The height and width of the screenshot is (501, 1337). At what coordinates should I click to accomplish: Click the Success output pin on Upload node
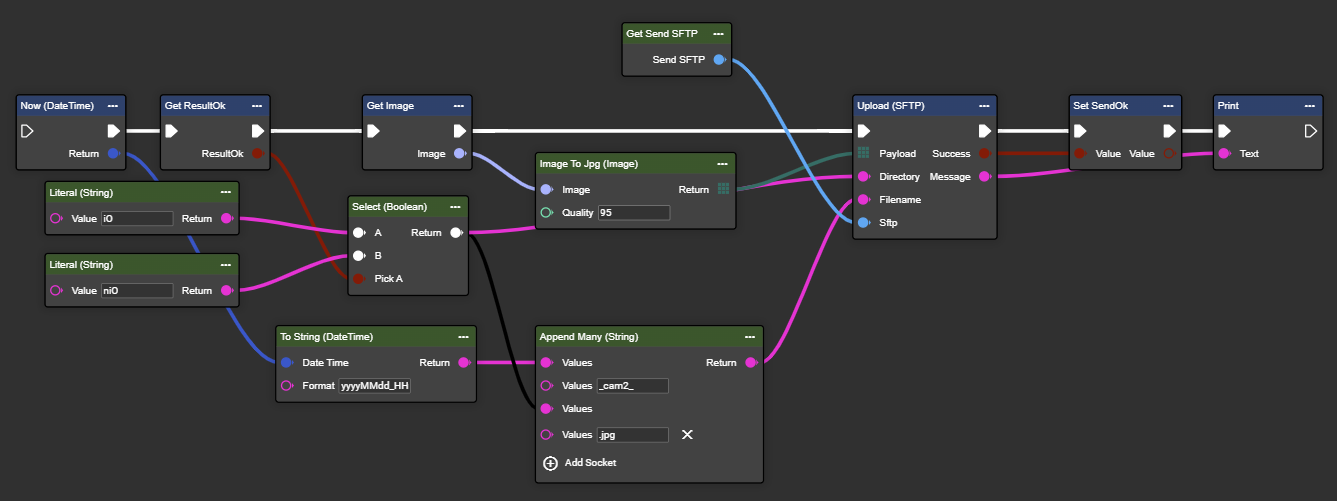984,154
